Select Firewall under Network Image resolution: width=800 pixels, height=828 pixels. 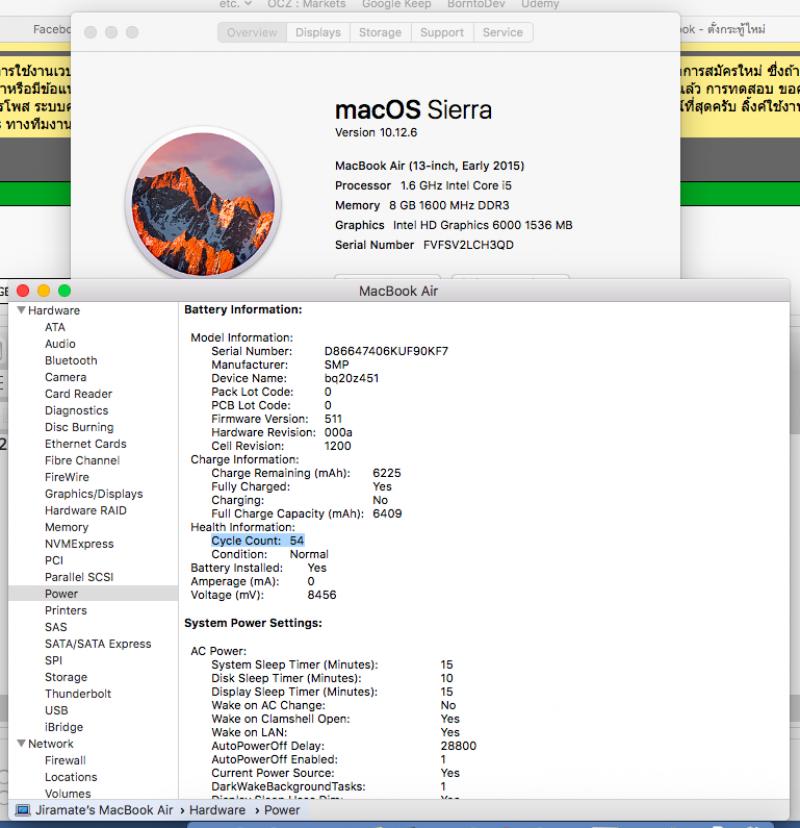65,760
